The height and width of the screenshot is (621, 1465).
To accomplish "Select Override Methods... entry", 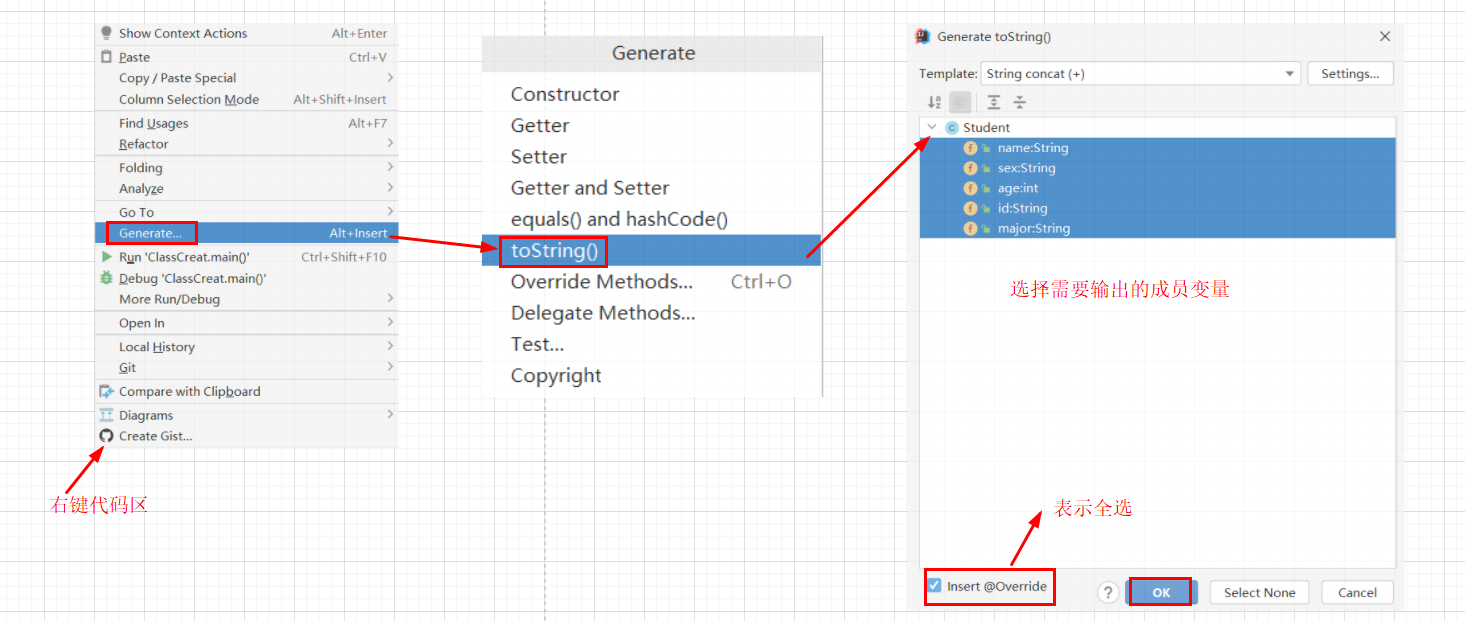I will 651,282.
